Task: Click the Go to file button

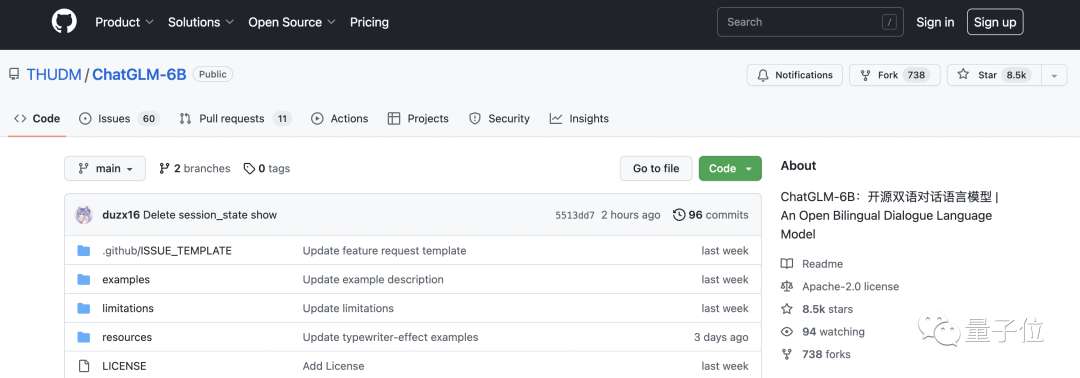Action: tap(656, 168)
